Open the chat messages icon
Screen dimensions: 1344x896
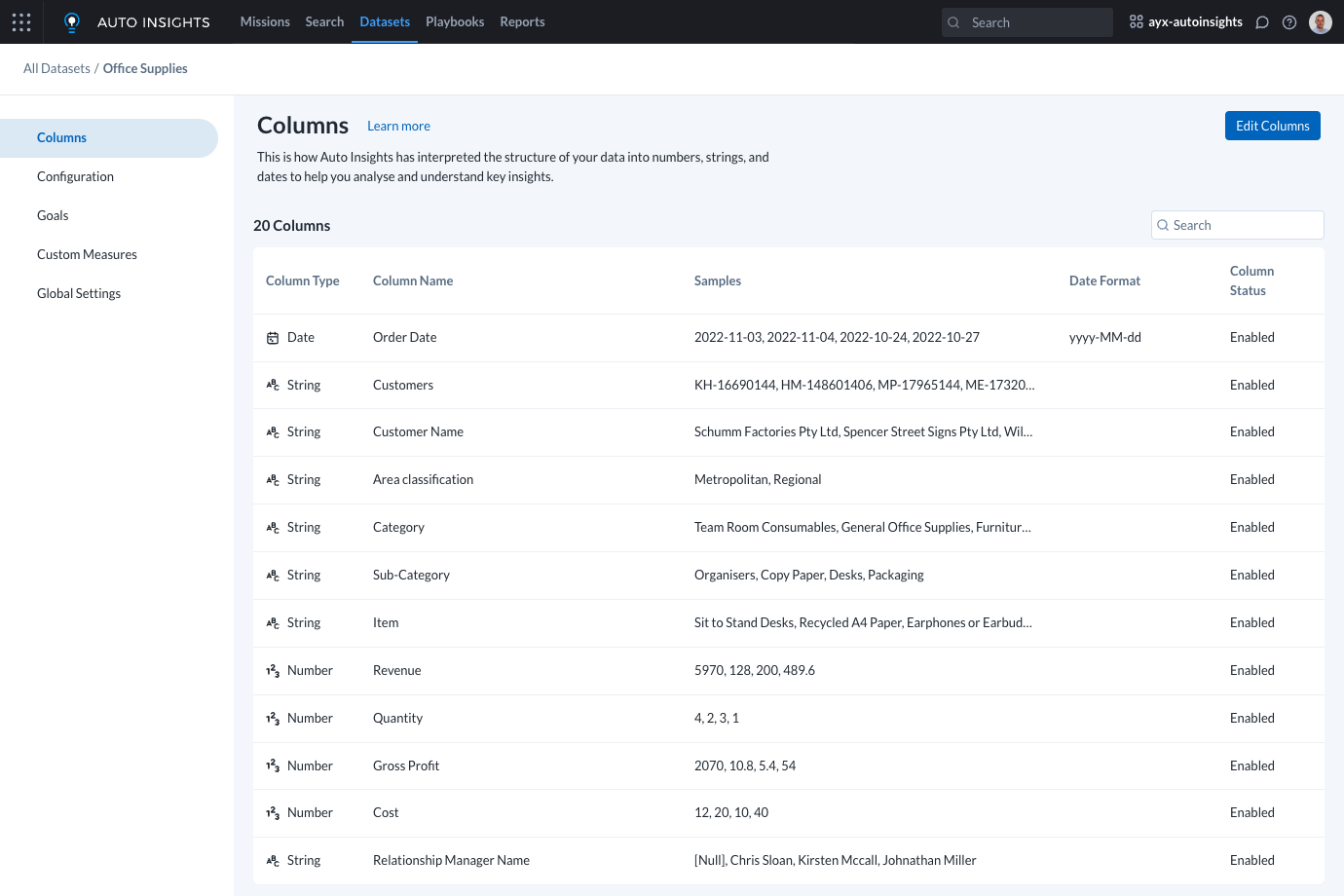coord(1262,22)
